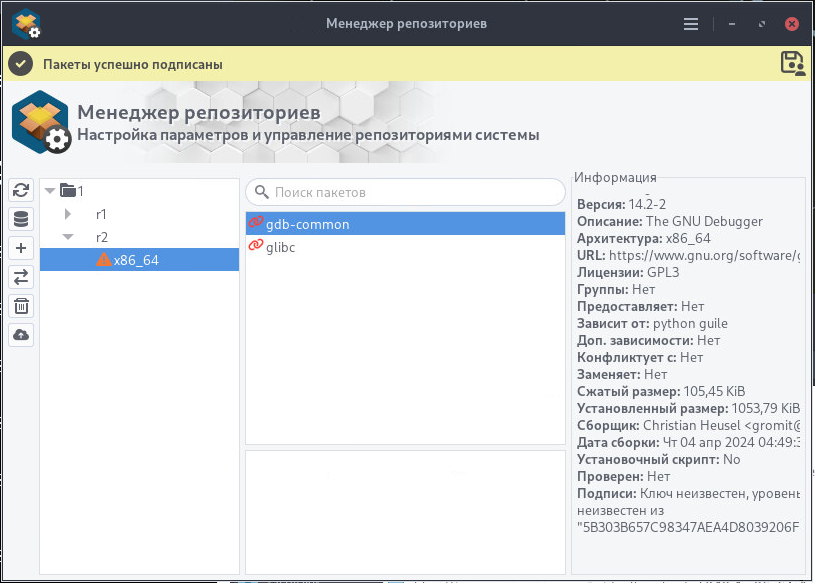The height and width of the screenshot is (583, 815).
Task: Click the Пакеты успешно подписаны message
Action: [133, 64]
